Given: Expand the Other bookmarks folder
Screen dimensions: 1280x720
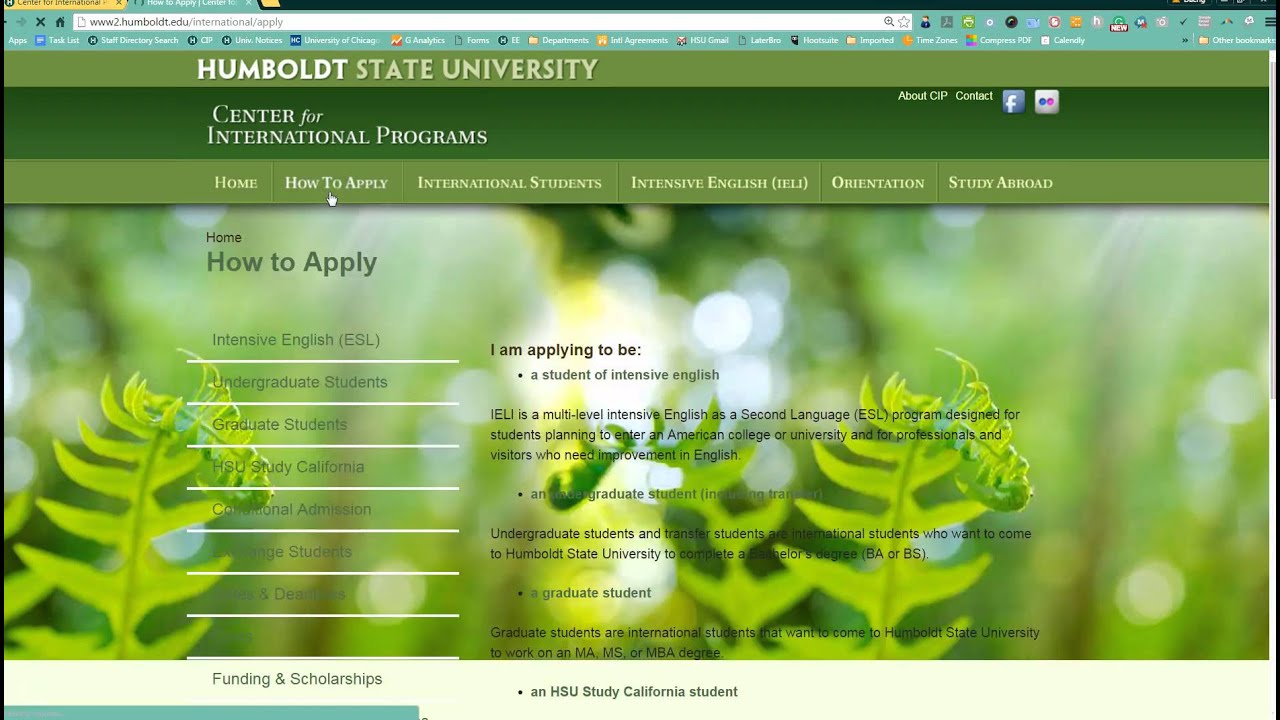Looking at the screenshot, I should [x=1236, y=41].
